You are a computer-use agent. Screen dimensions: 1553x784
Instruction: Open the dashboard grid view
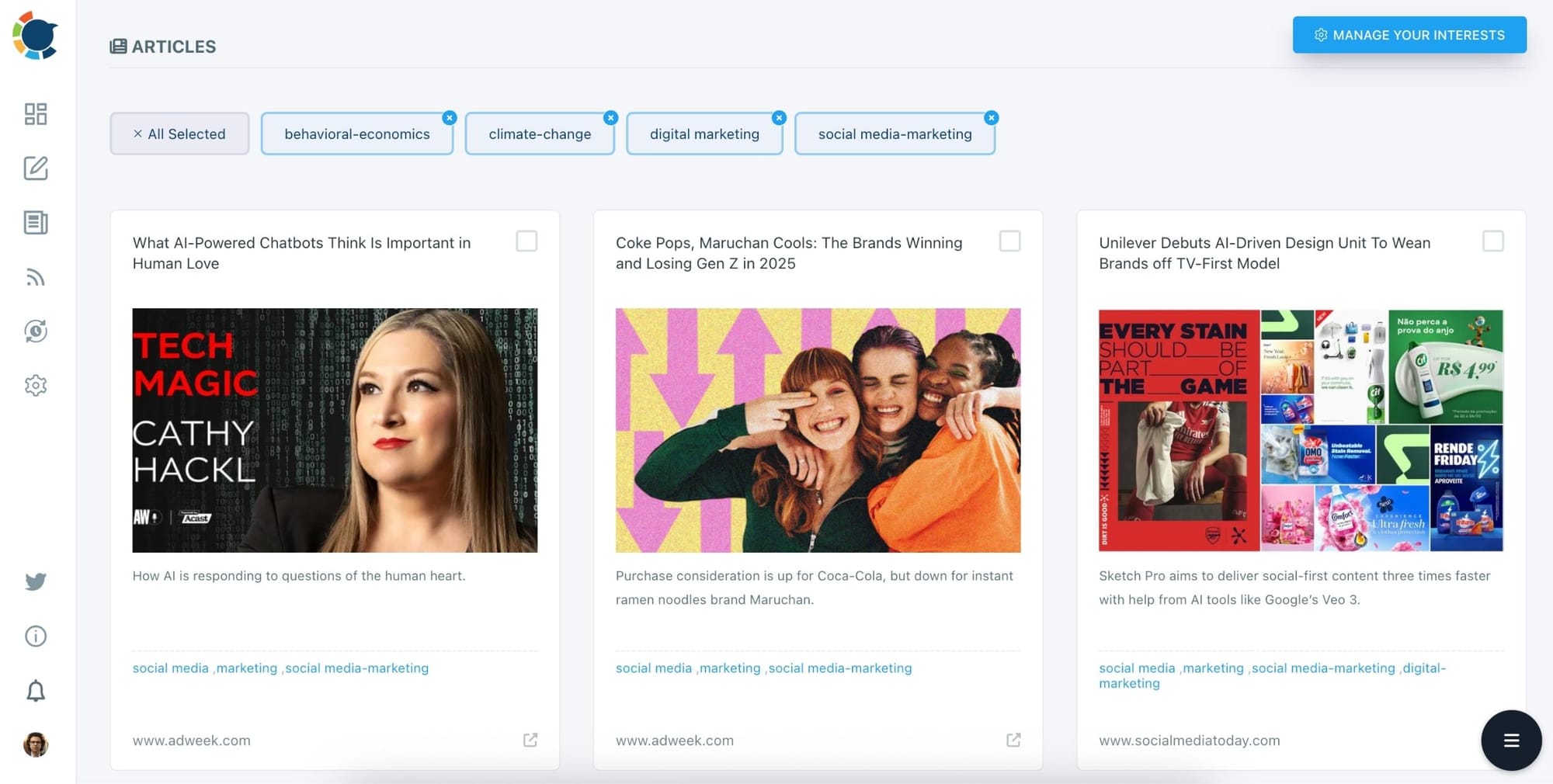click(x=35, y=114)
